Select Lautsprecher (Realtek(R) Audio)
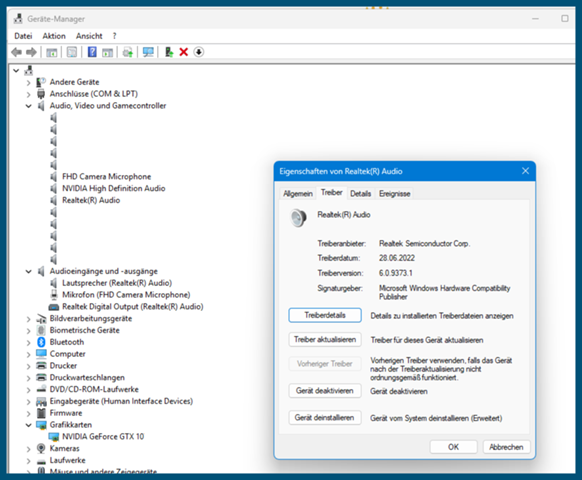The image size is (582, 480). [117, 283]
